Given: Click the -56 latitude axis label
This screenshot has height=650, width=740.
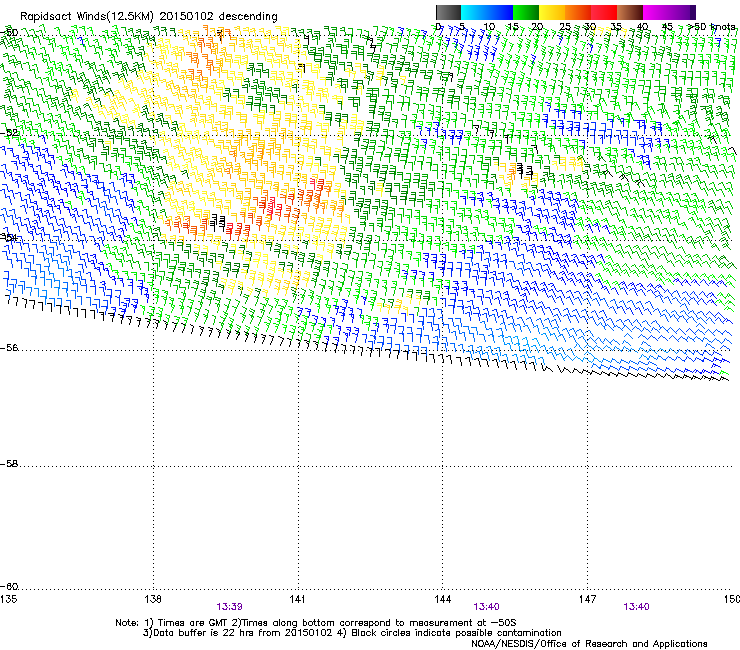Looking at the screenshot, I should (x=9, y=348).
